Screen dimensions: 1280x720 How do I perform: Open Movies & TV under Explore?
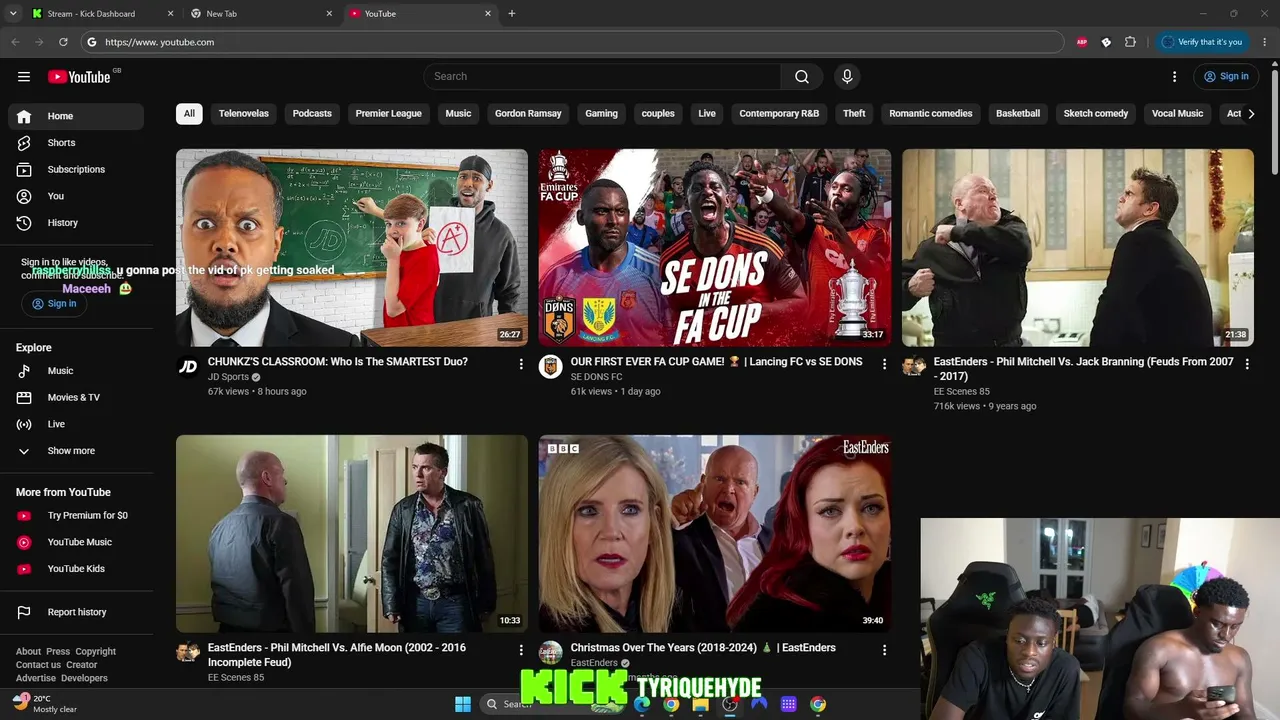pos(76,398)
